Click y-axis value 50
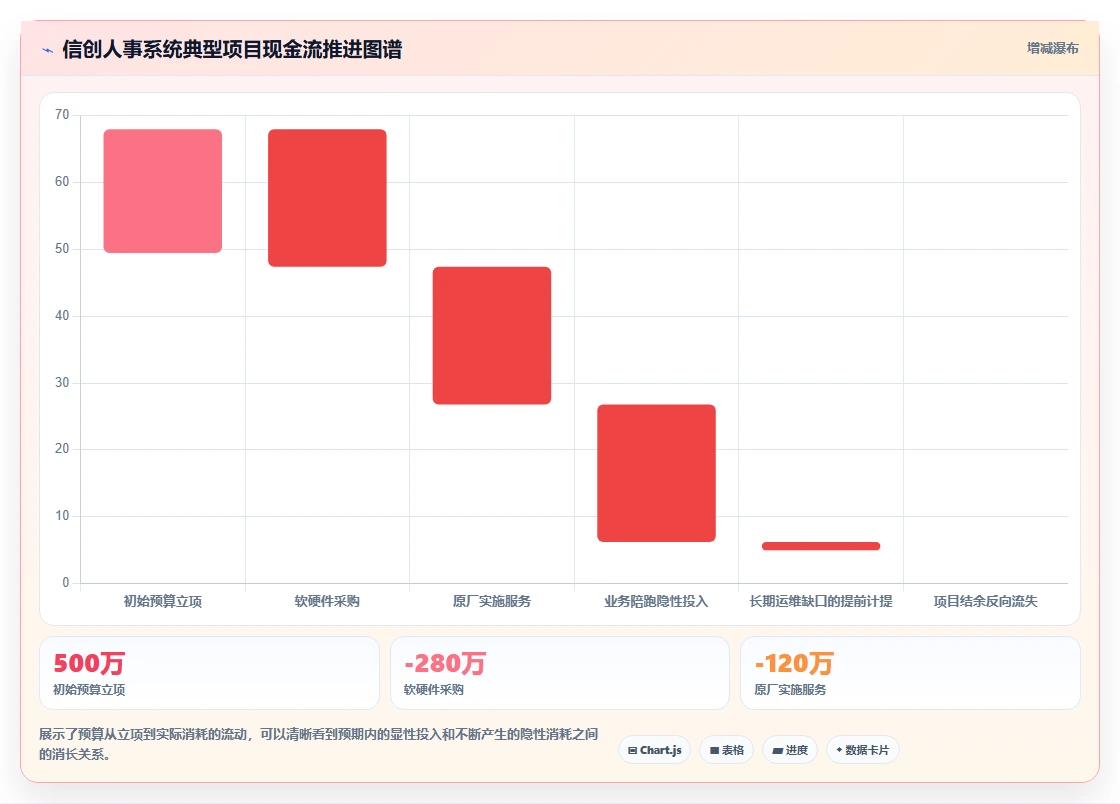The image size is (1120, 804). (x=62, y=249)
